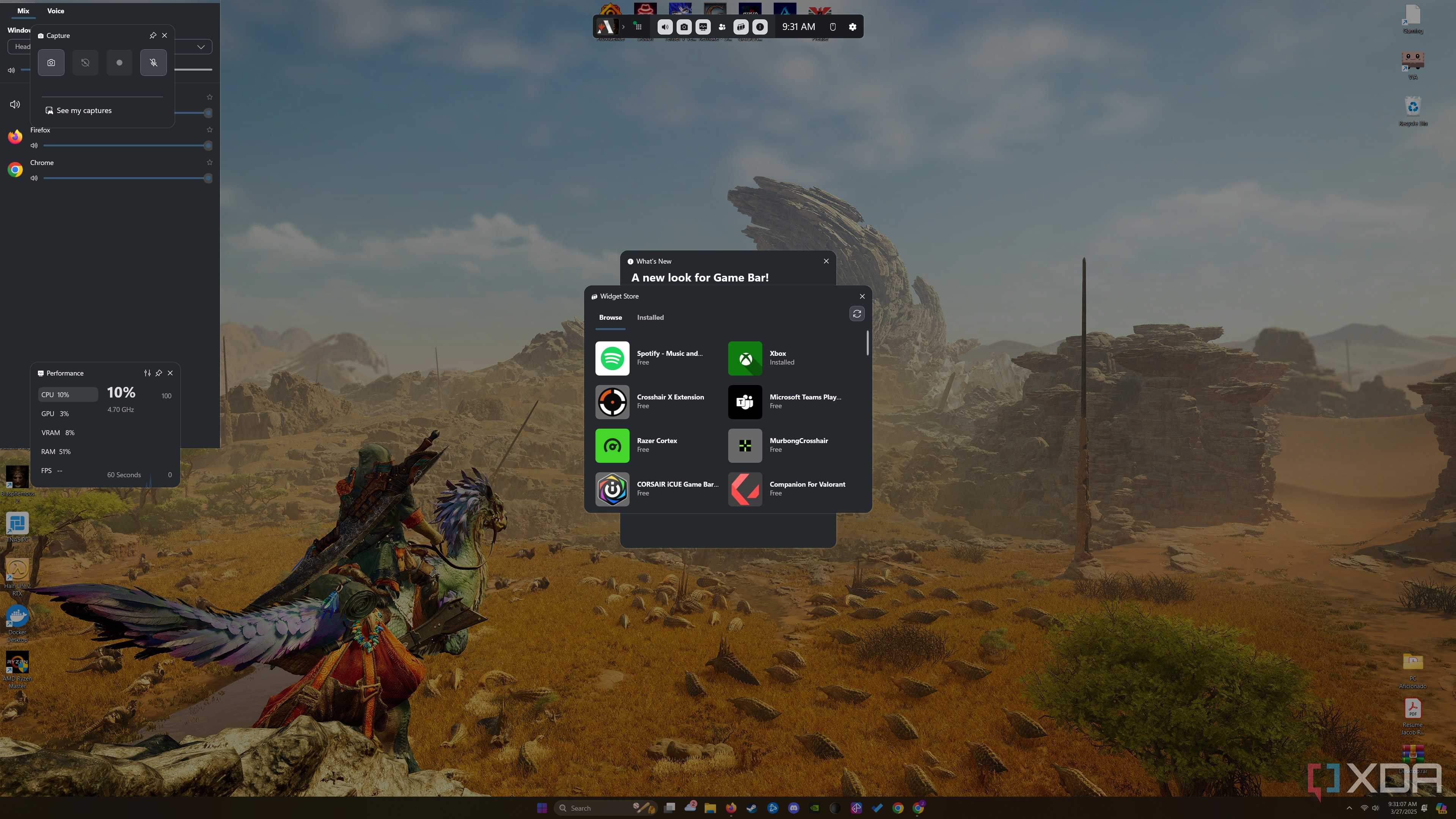The height and width of the screenshot is (819, 1456).
Task: Select the RAM metric in Performance
Action: tap(68, 452)
